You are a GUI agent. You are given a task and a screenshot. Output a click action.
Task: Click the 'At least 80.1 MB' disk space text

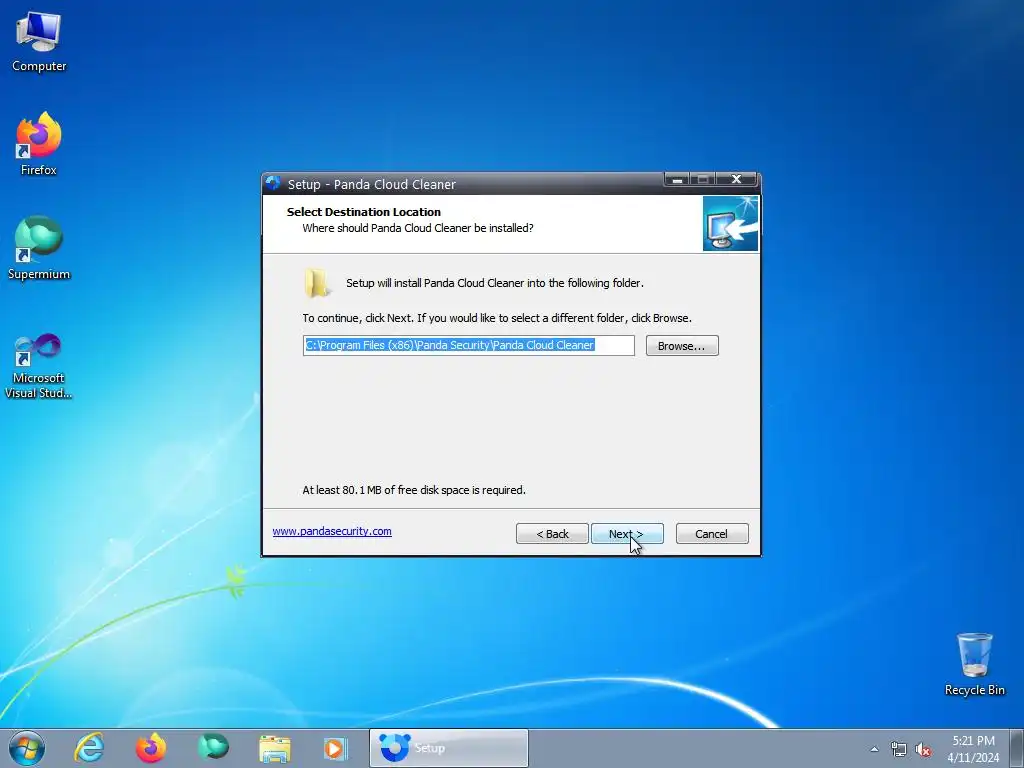tap(414, 490)
